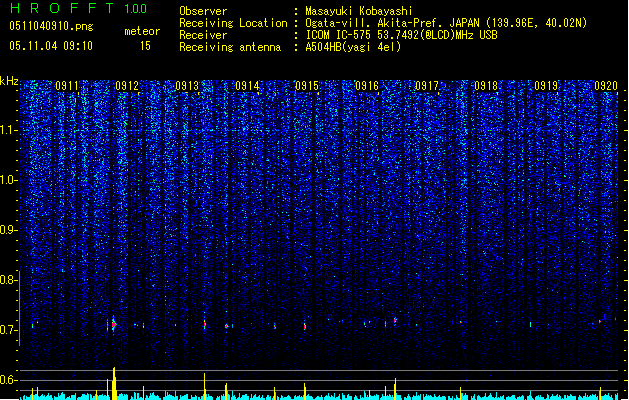Click the tallest yellow signal spike near 0912
The width and height of the screenshot is (629, 400).
(114, 383)
